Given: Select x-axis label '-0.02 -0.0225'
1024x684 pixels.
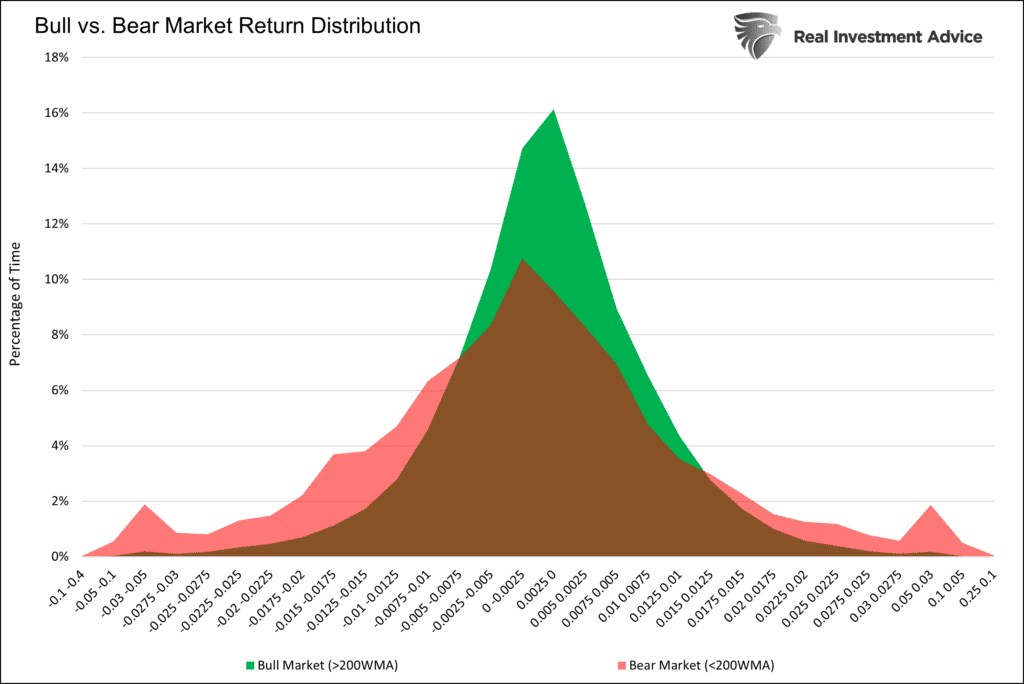Looking at the screenshot, I should (247, 598).
